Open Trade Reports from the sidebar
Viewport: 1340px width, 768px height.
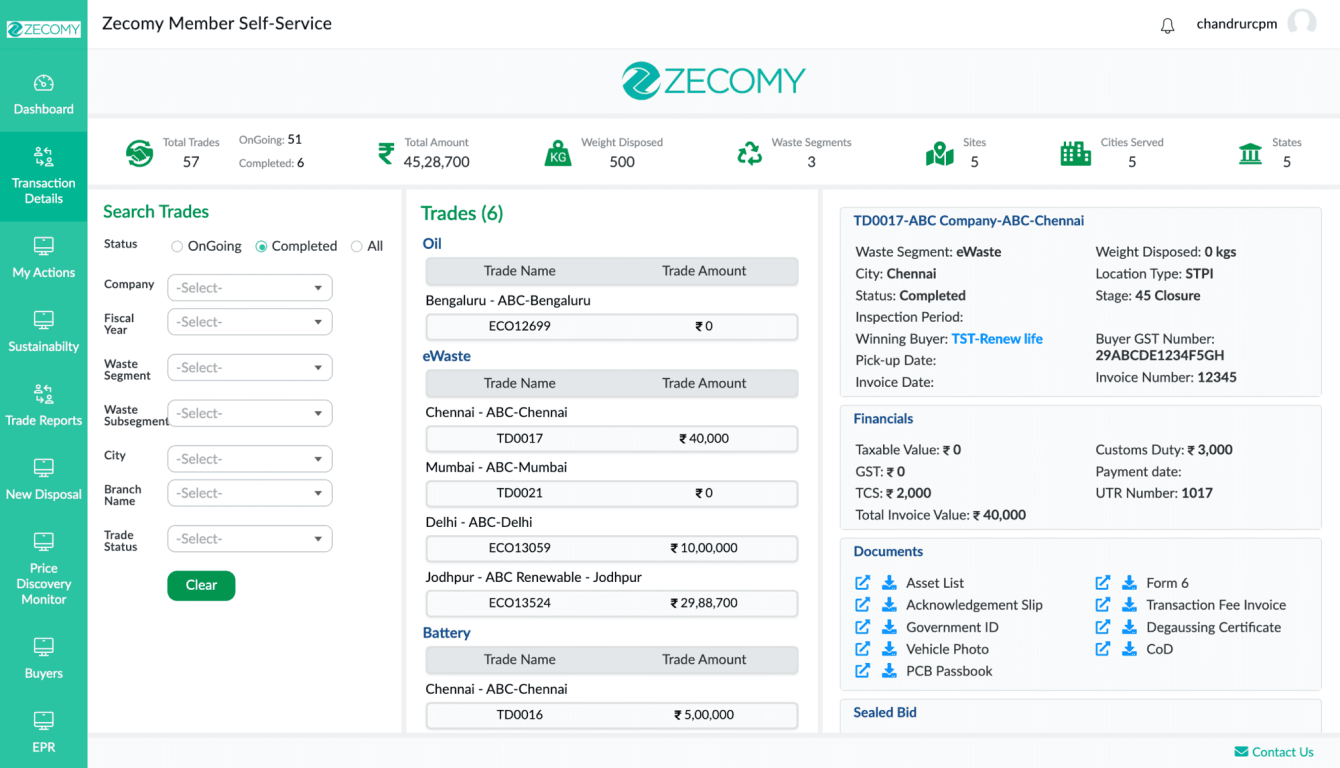point(43,406)
